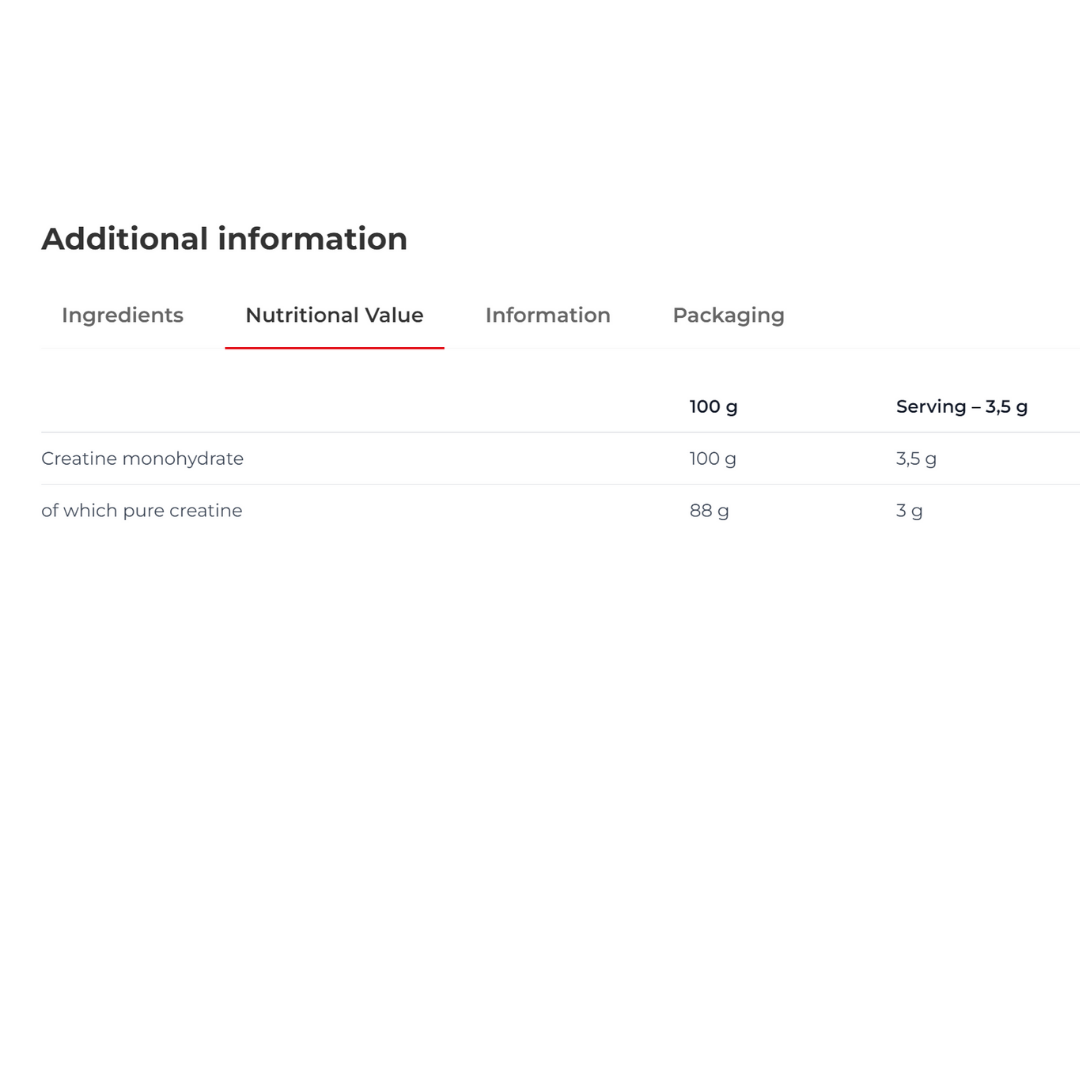Select the Nutritional Value tab
1080x1080 pixels.
pos(335,315)
